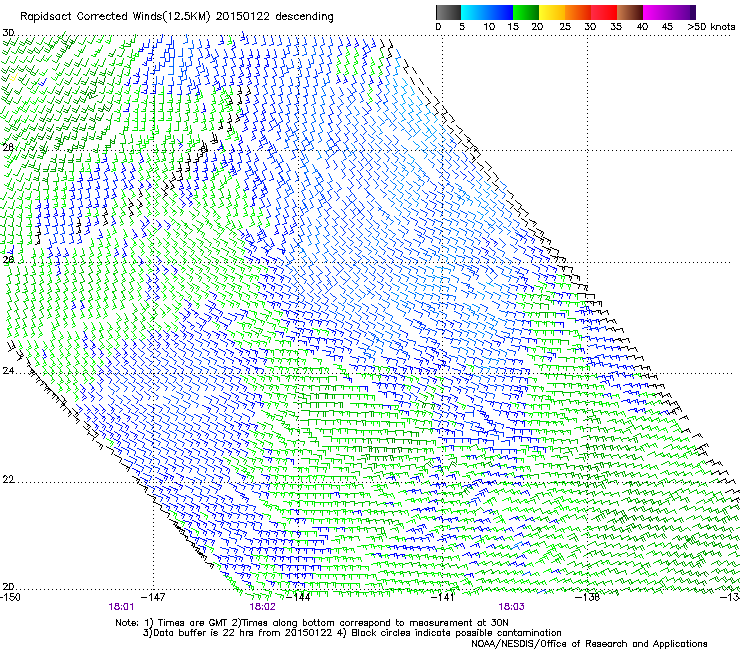Viewport: 740px width, 650px height.
Task: Click the purple time stamp '18:02'
Action: [x=262, y=607]
